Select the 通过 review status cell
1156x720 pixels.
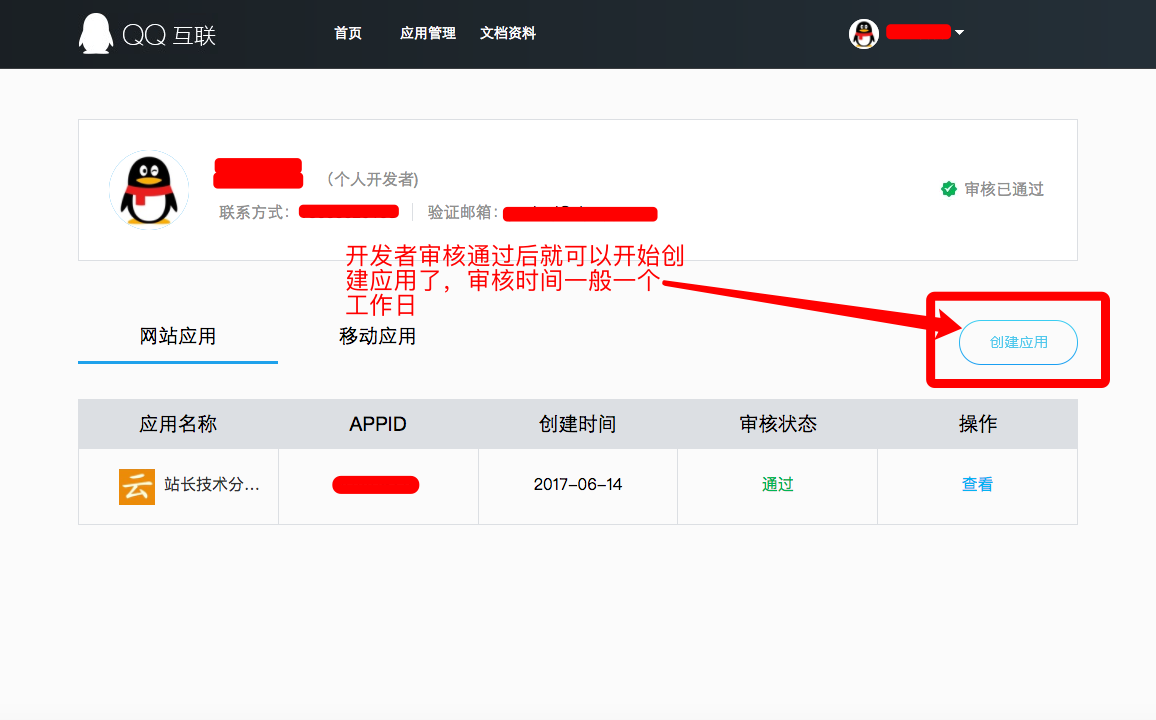point(777,484)
